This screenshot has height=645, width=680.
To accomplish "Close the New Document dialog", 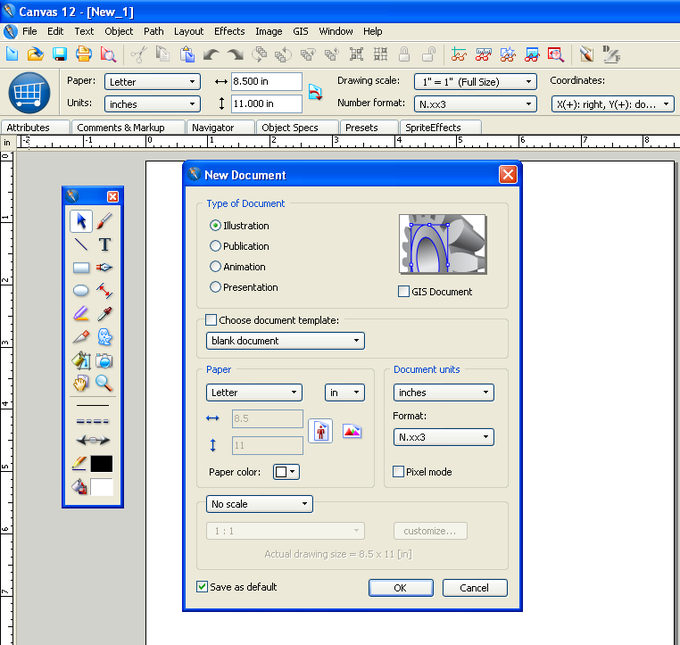I will coord(508,175).
